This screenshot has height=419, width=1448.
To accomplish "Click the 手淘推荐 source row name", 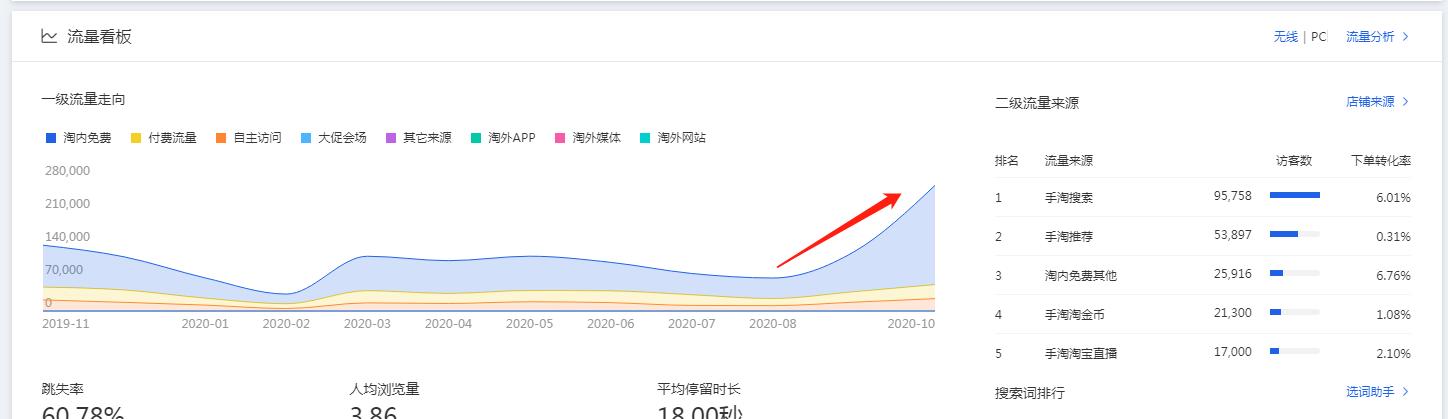I will coord(1069,237).
